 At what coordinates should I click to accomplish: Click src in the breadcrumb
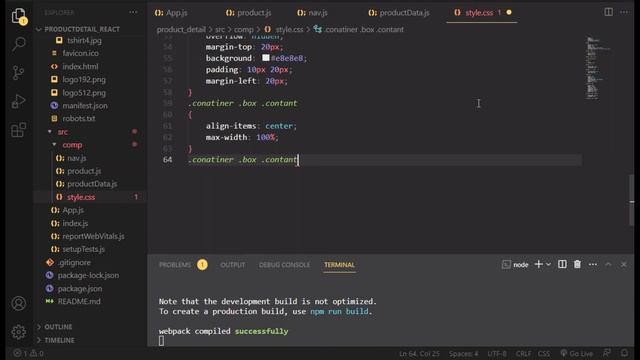pos(220,29)
